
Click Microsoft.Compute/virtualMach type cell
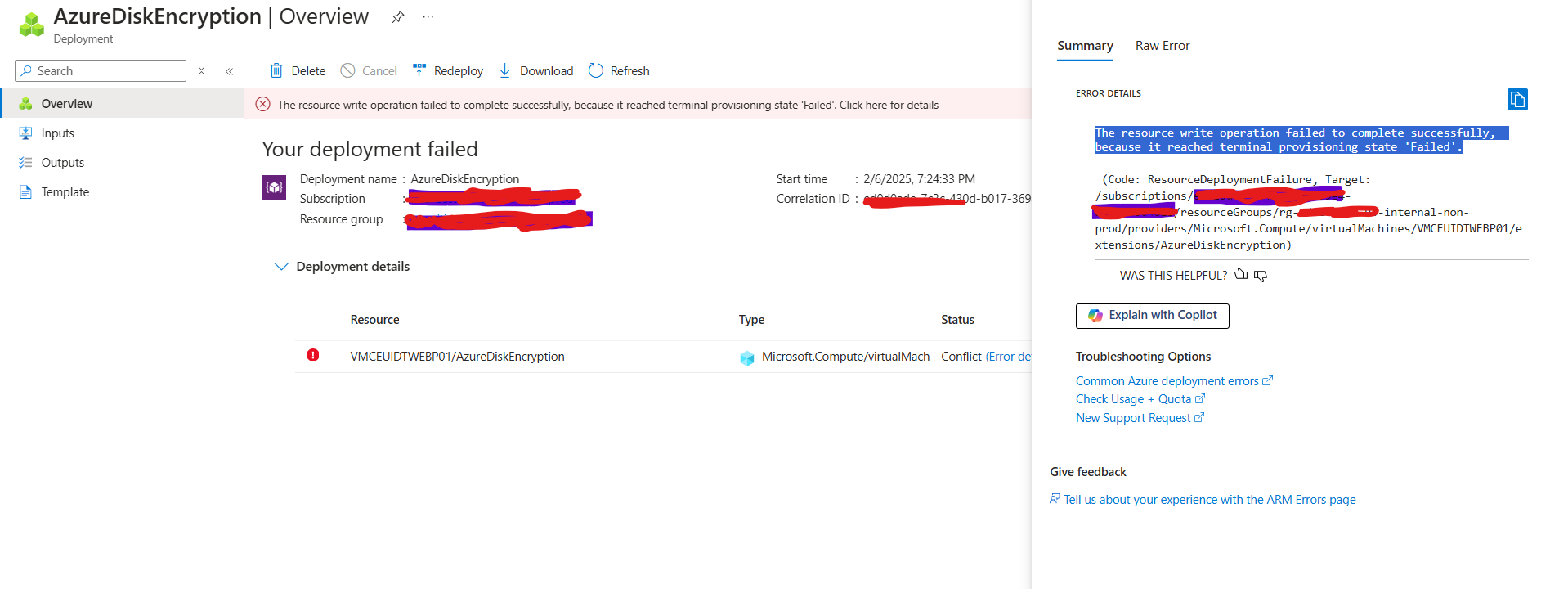click(x=846, y=357)
